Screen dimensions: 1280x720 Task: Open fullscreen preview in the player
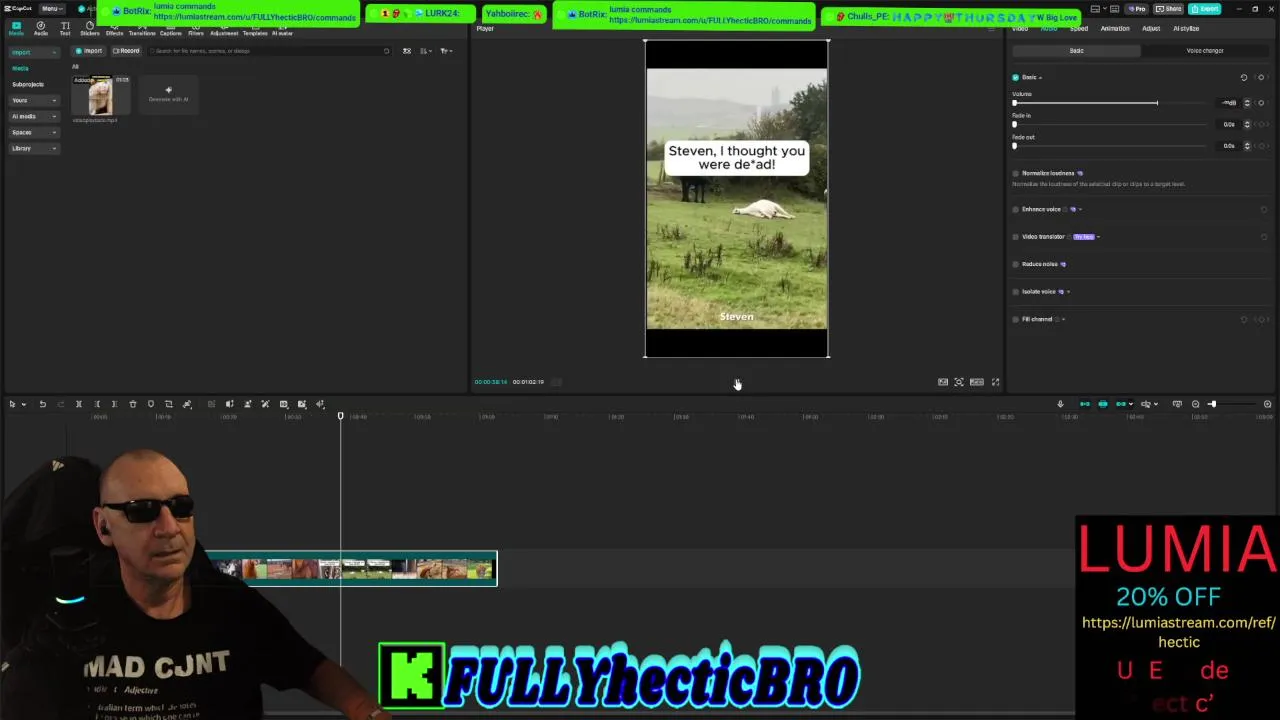995,382
